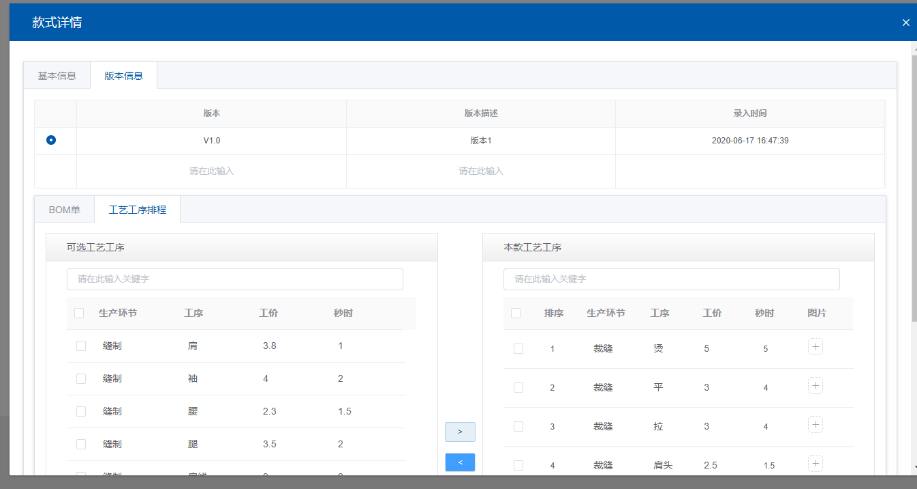Click the 版本信息 tab

click(x=123, y=76)
